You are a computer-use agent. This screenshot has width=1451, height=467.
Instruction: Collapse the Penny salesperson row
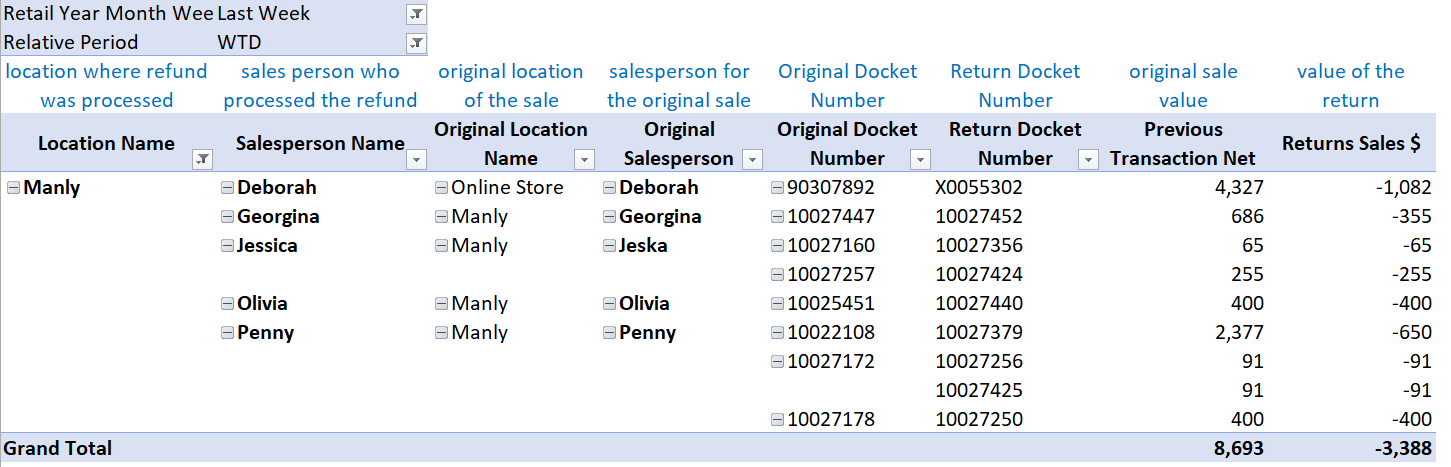click(227, 333)
